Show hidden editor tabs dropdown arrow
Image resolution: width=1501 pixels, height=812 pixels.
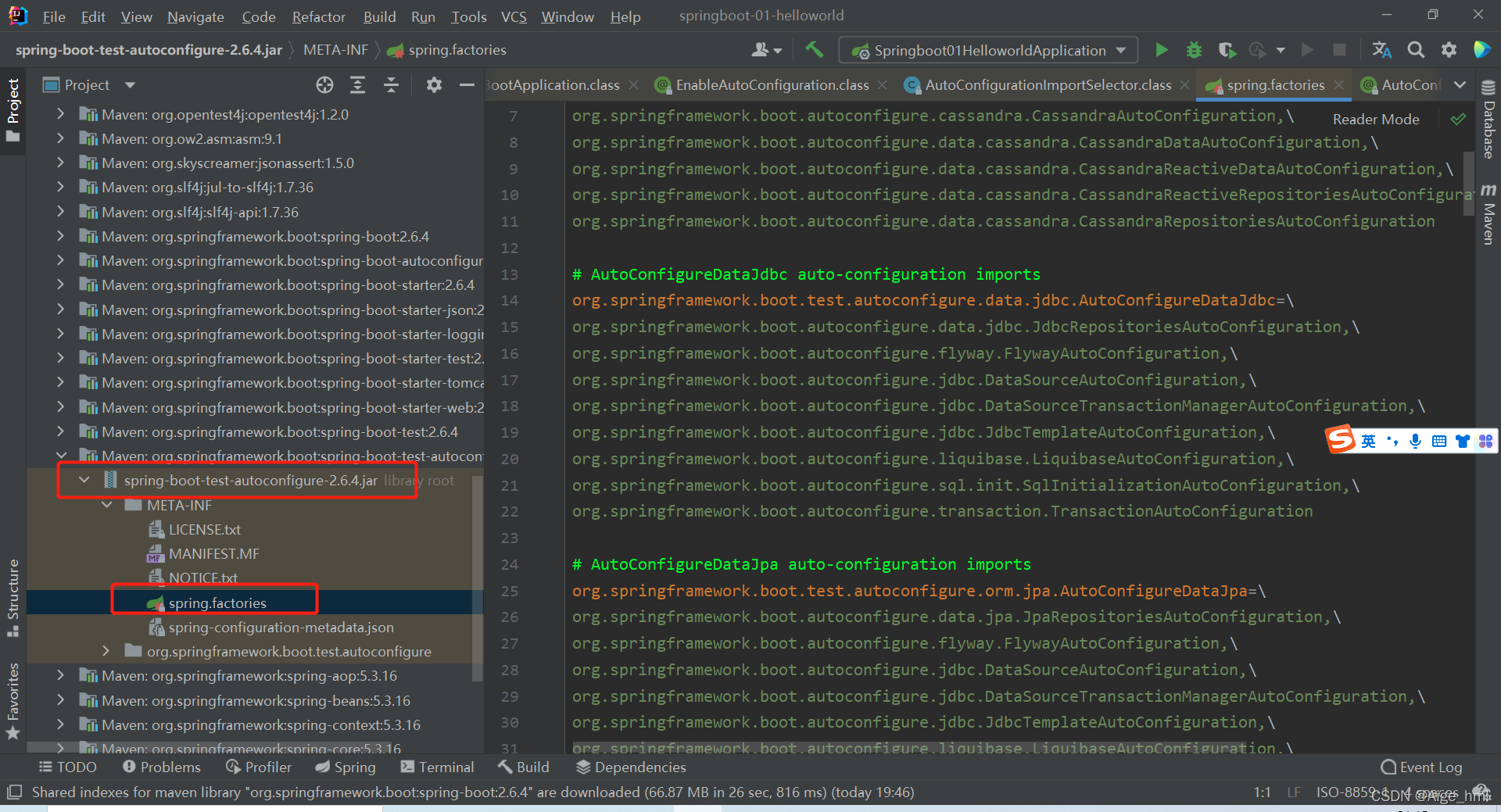click(1460, 85)
